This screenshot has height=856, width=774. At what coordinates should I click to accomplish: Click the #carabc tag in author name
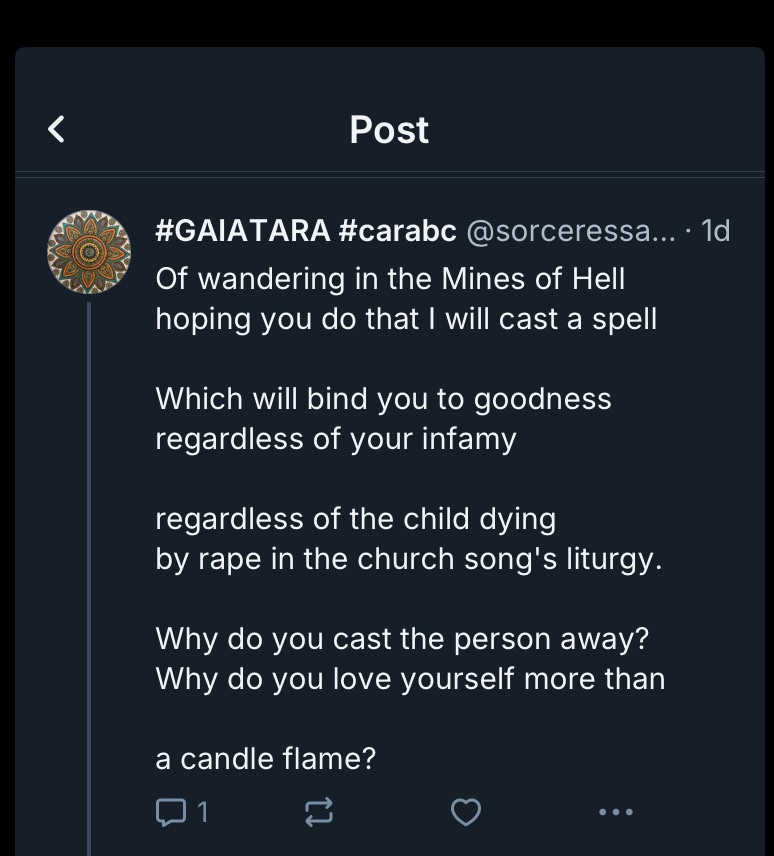(x=398, y=231)
